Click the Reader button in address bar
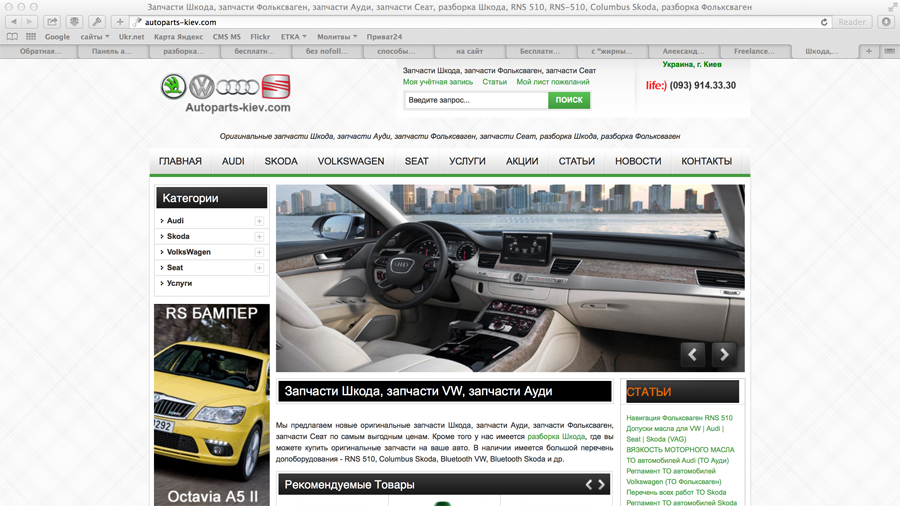The image size is (900, 506). (851, 22)
